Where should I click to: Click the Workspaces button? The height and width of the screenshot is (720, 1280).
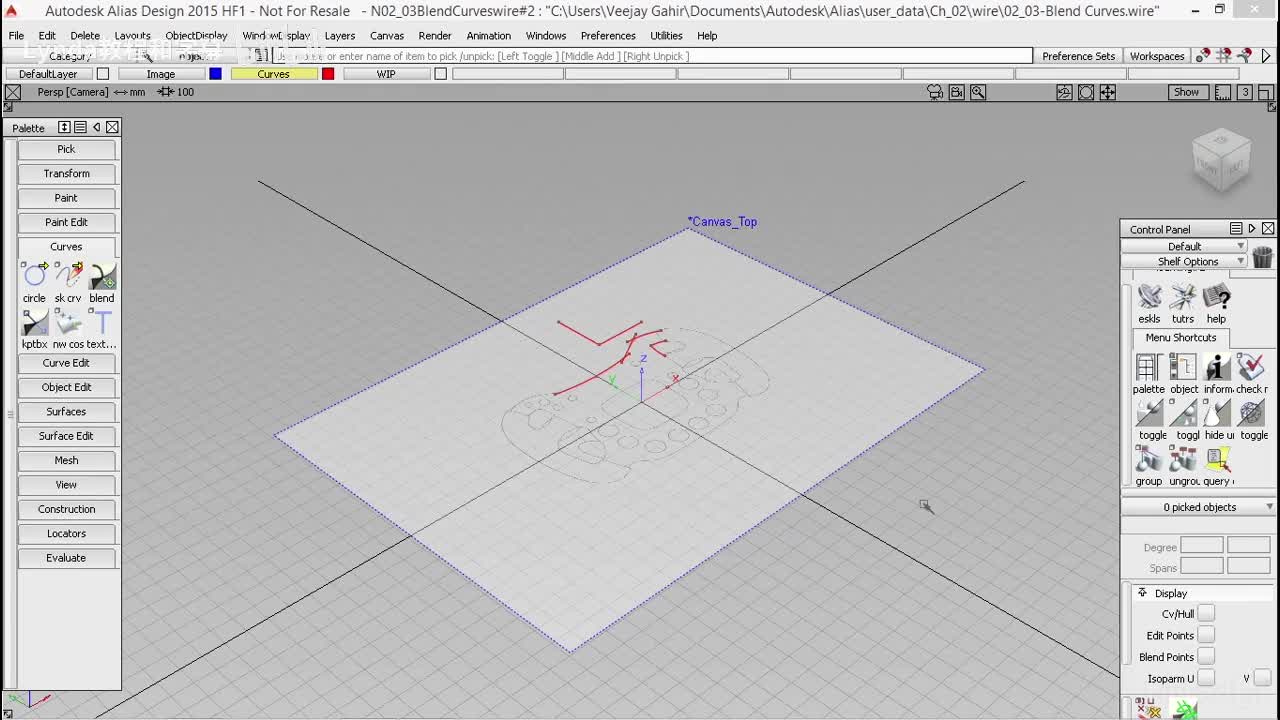pyautogui.click(x=1157, y=56)
